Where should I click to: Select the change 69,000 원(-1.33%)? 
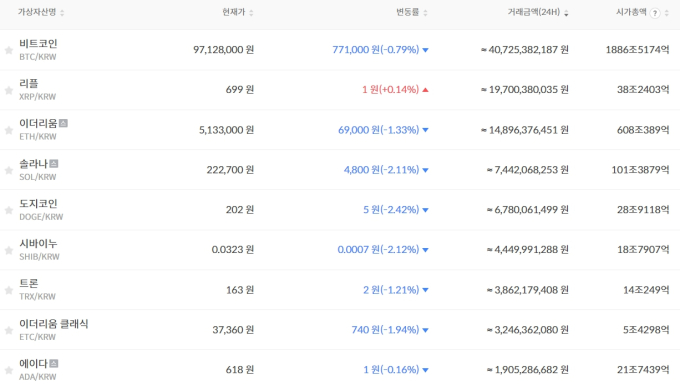coord(379,130)
